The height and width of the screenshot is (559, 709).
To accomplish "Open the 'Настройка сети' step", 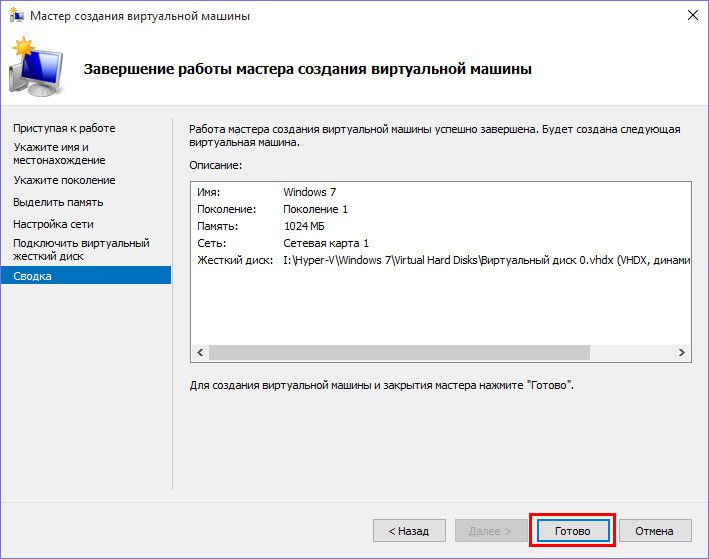I will coord(54,224).
